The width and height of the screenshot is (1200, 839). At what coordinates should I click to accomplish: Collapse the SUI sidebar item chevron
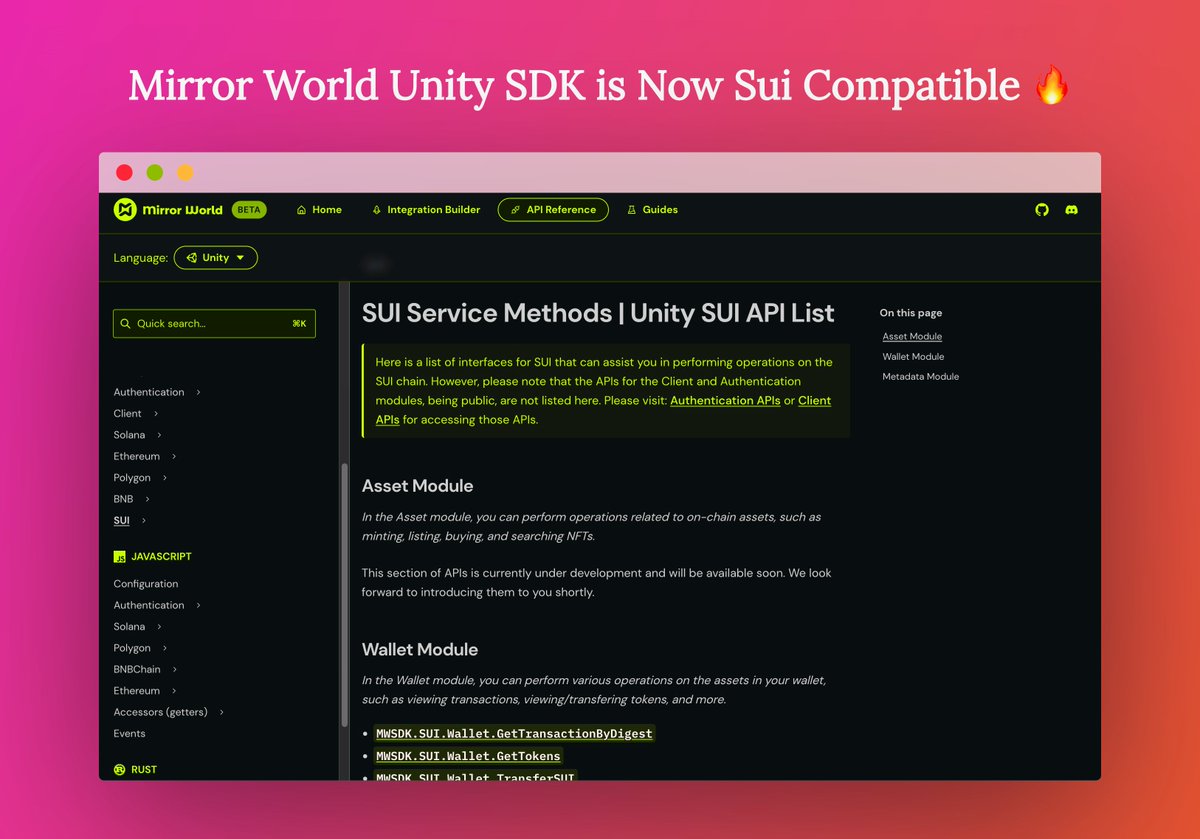pyautogui.click(x=143, y=521)
